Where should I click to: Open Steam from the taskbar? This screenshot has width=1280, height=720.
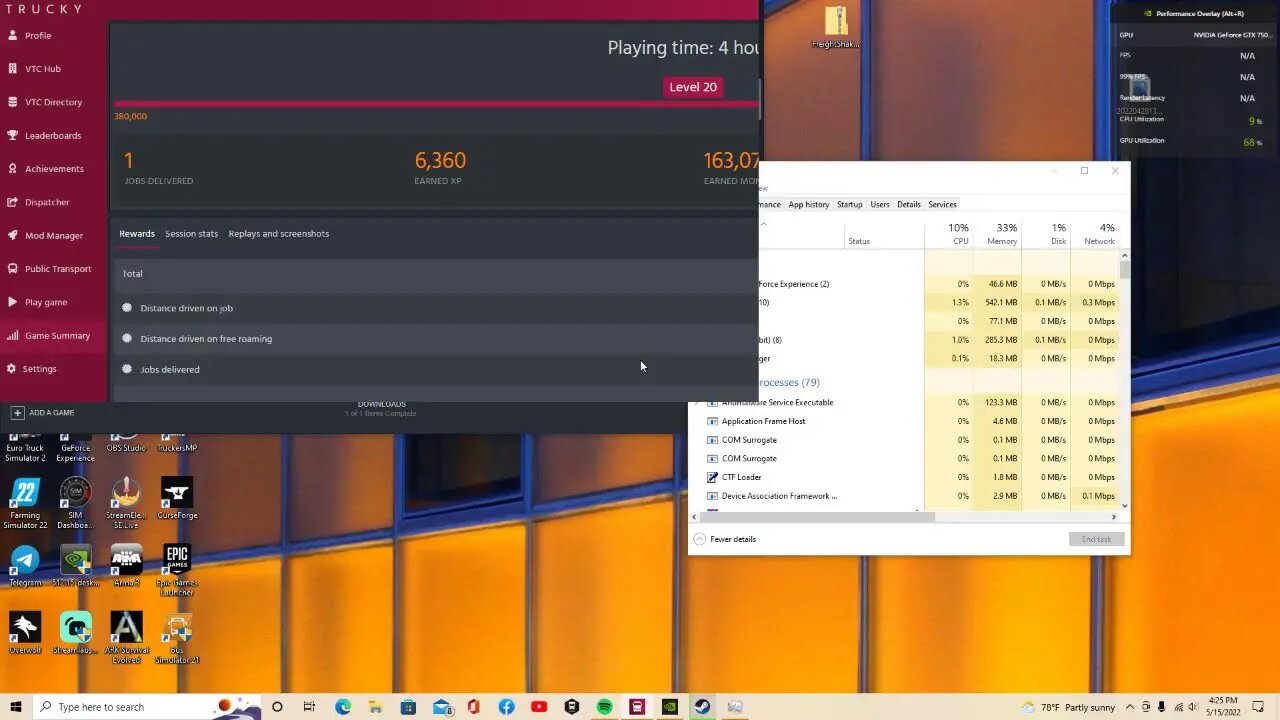click(702, 707)
